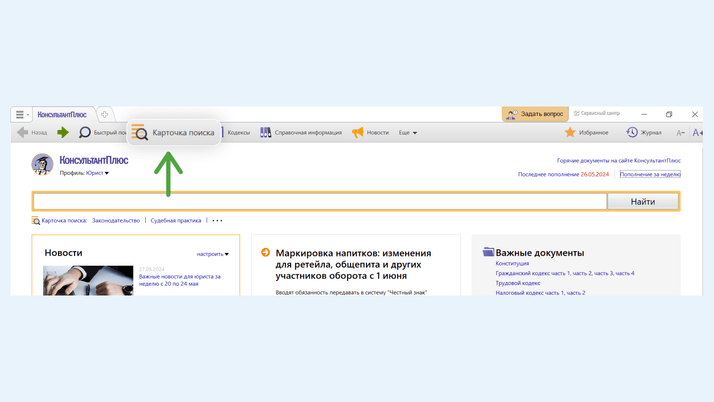This screenshot has height=402, width=714.
Task: Open Законодательство search card link
Action: pos(116,220)
